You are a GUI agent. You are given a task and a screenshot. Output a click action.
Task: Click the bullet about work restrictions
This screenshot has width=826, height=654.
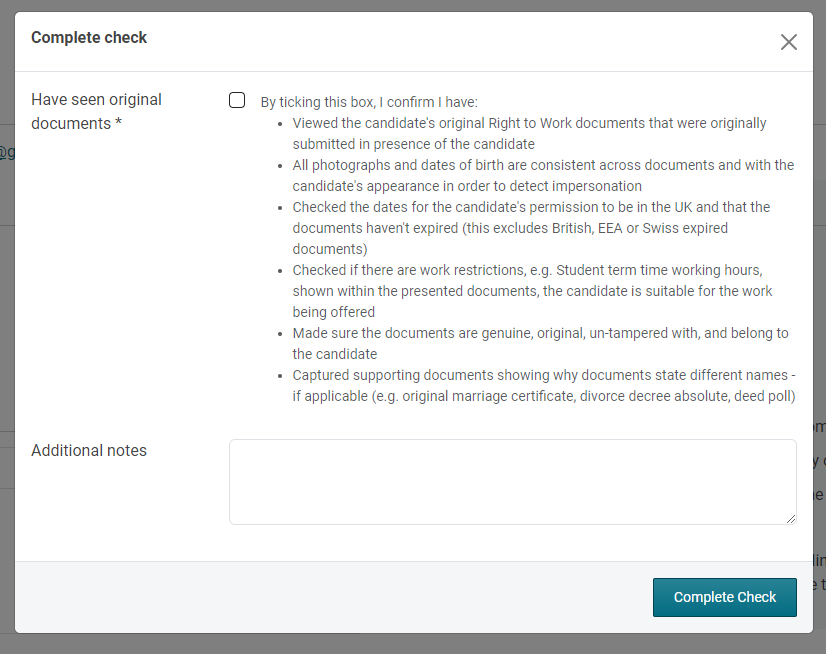[532, 291]
